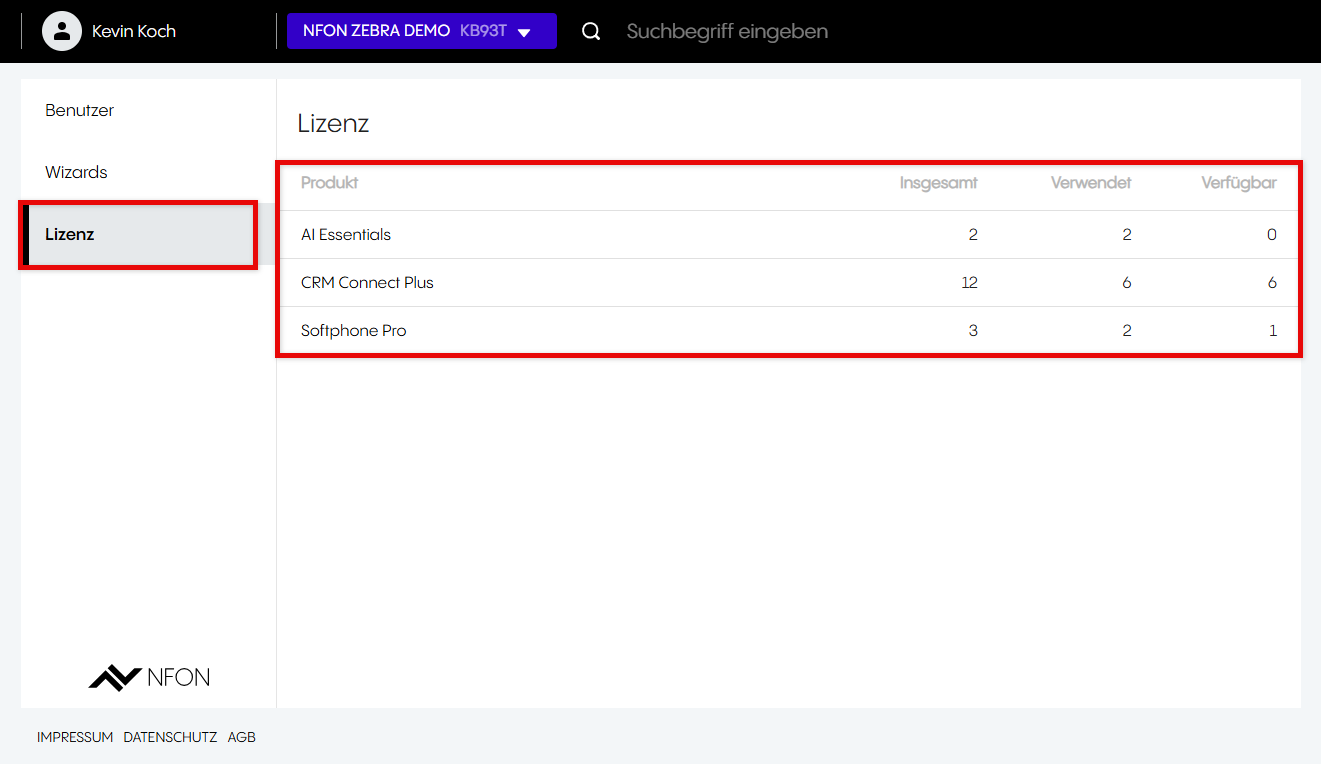Open the Datenschutz footer link

[x=170, y=737]
